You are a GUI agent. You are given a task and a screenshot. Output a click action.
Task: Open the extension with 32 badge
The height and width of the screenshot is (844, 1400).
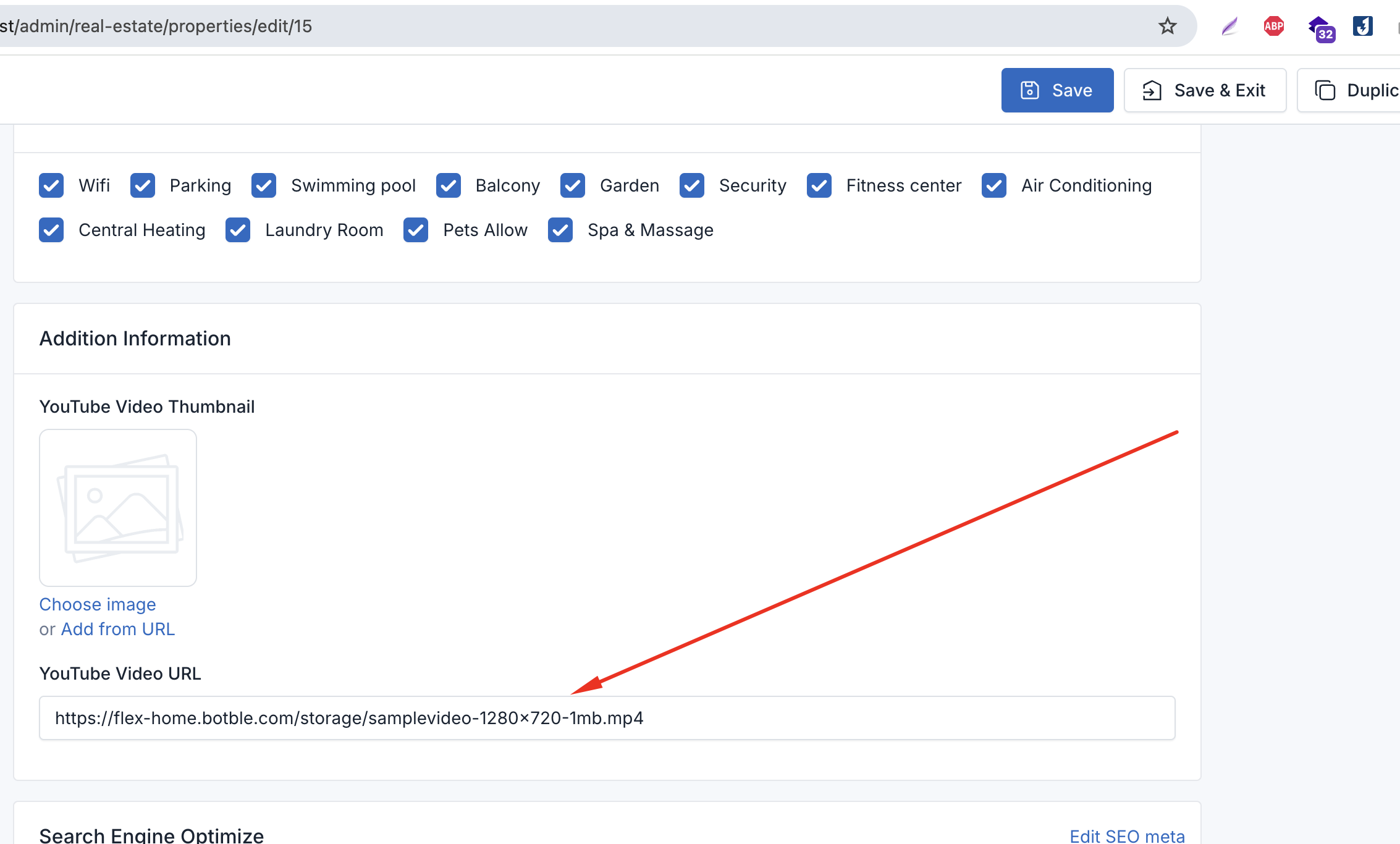tap(1321, 28)
